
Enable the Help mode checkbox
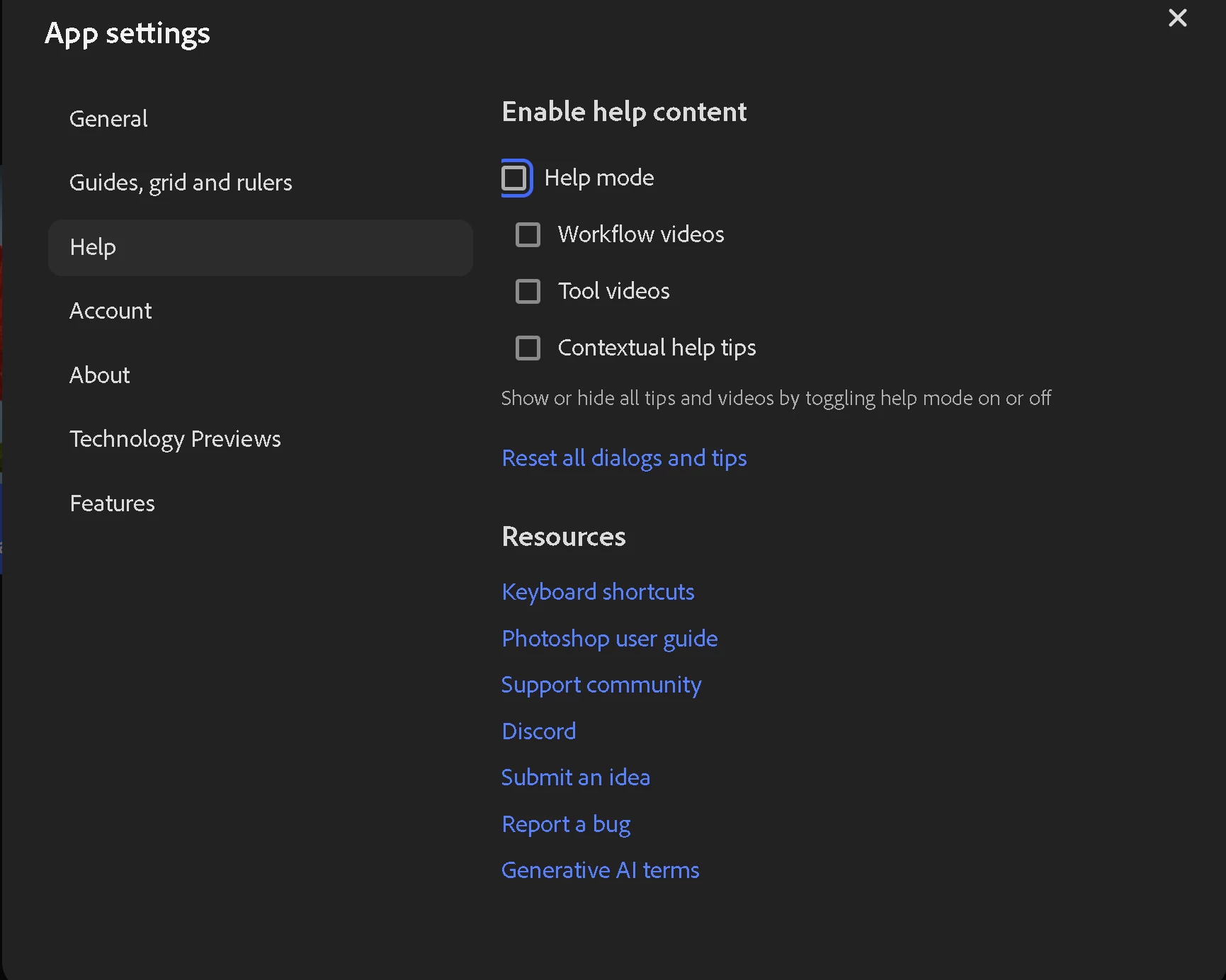515,178
